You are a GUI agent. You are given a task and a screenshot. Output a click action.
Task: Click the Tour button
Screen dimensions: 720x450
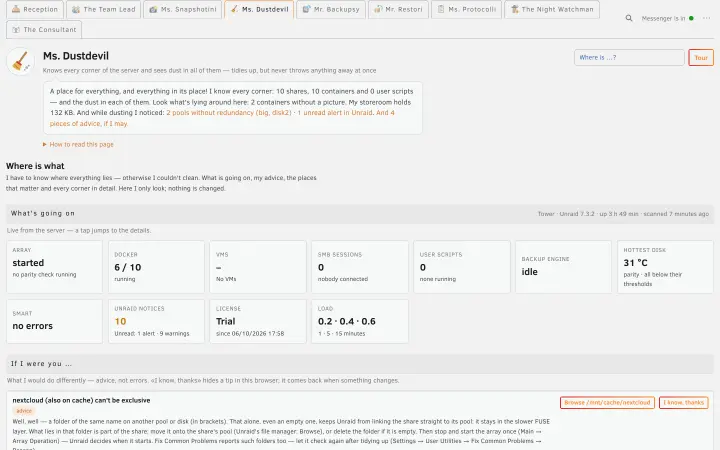701,57
